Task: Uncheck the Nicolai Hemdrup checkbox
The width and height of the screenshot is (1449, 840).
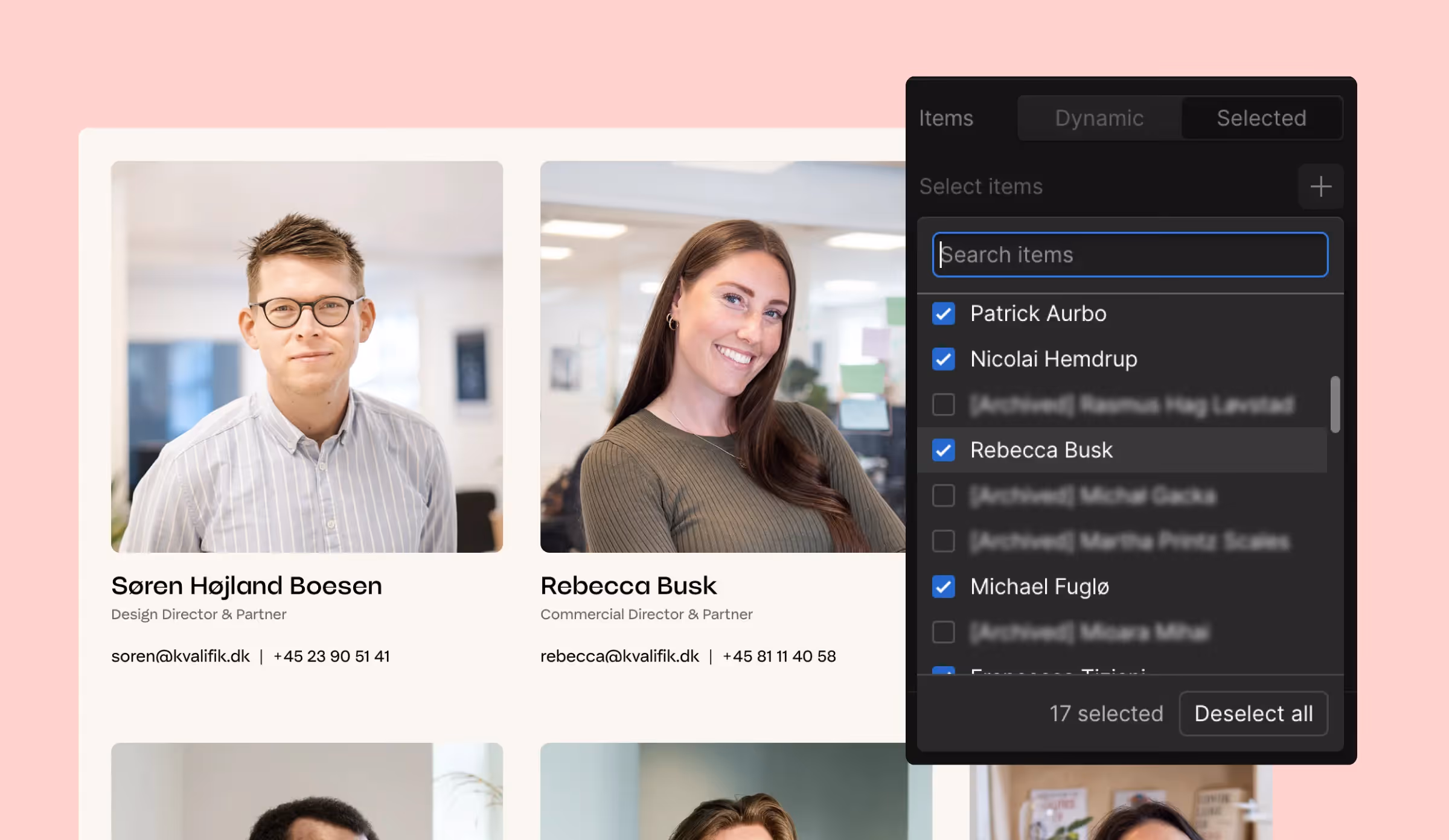Action: [x=944, y=360]
